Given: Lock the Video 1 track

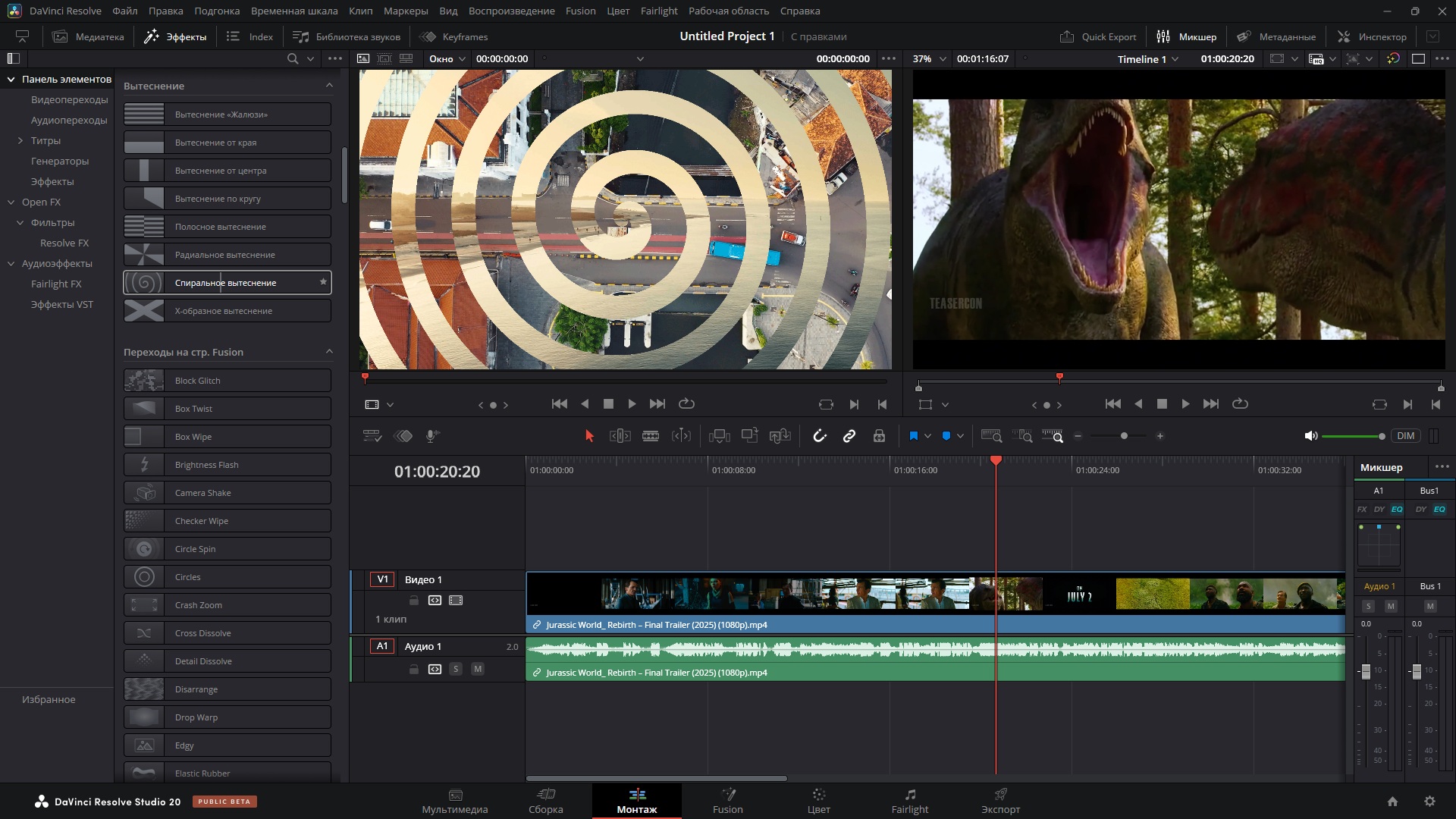Looking at the screenshot, I should [414, 601].
